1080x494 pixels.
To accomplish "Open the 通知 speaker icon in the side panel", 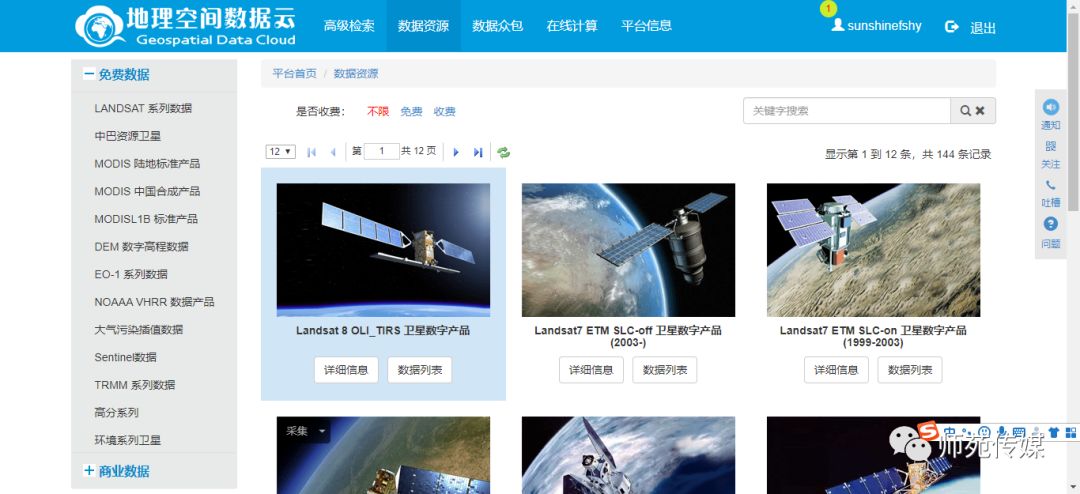I will point(1050,107).
